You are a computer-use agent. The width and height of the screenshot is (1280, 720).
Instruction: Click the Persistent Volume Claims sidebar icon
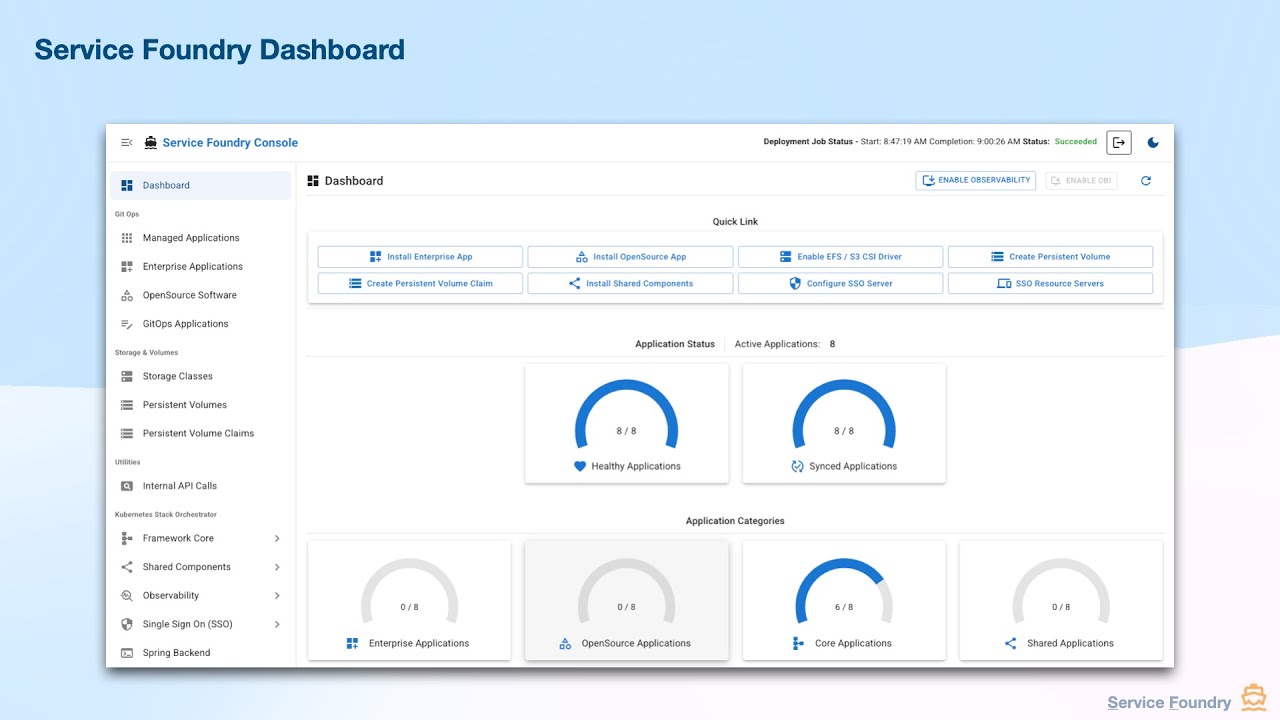point(127,434)
